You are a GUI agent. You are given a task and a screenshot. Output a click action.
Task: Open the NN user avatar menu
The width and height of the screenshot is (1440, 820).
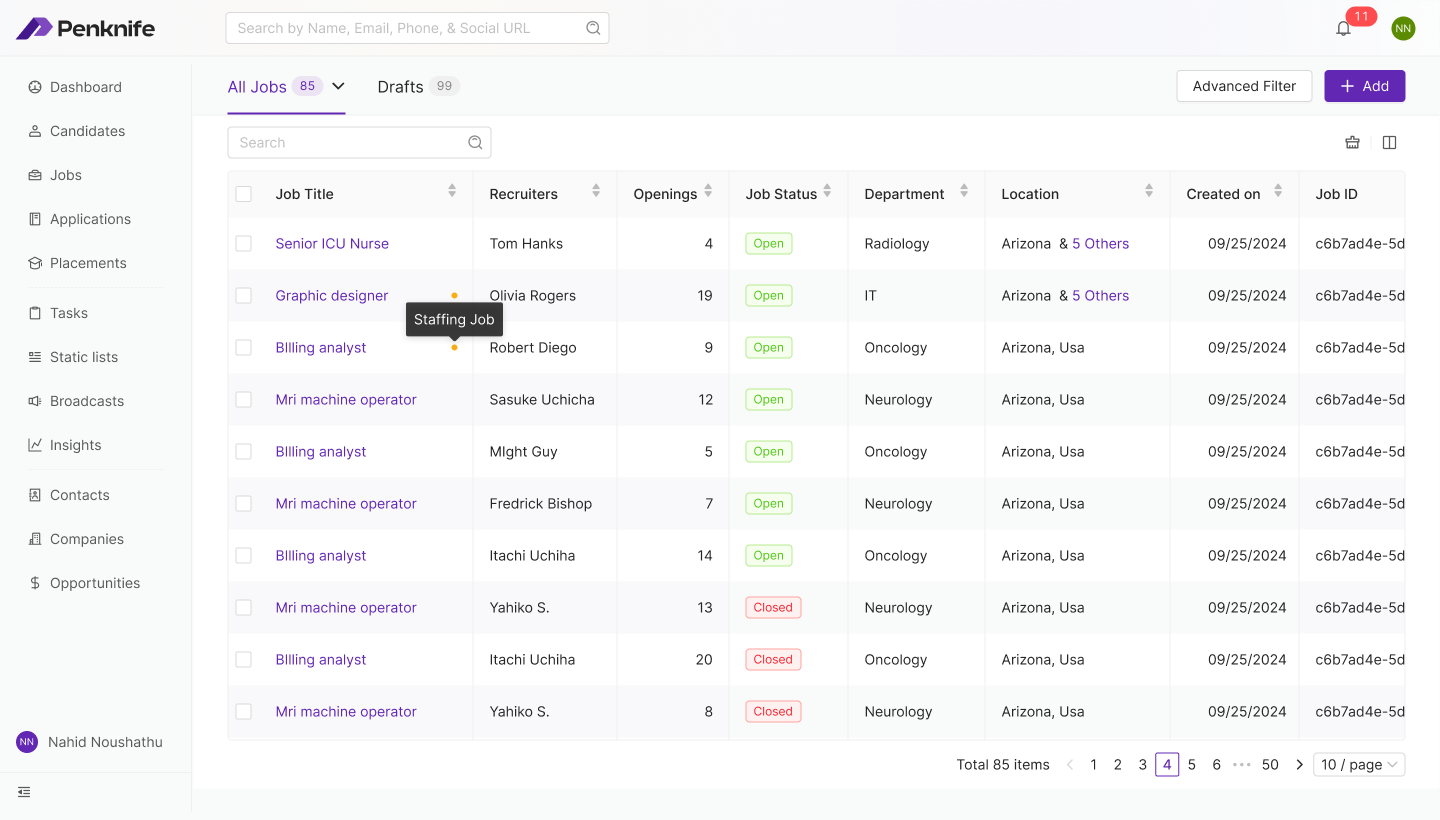[1403, 28]
